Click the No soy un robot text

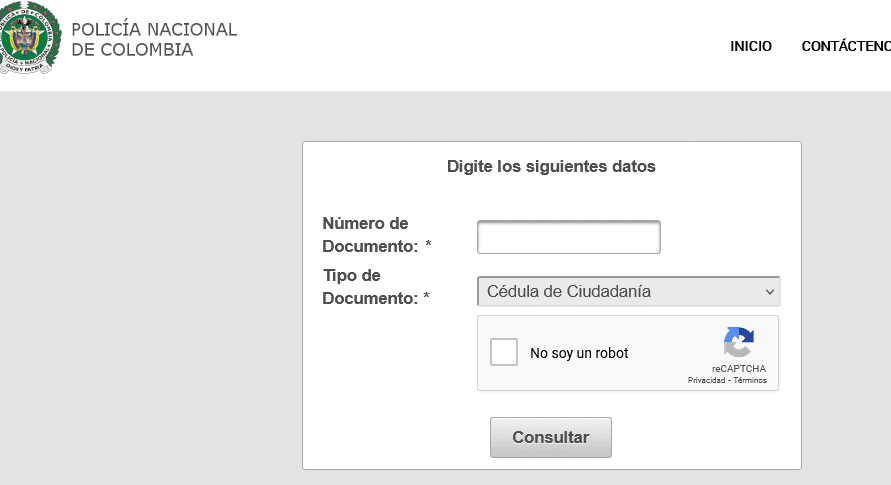coord(579,353)
